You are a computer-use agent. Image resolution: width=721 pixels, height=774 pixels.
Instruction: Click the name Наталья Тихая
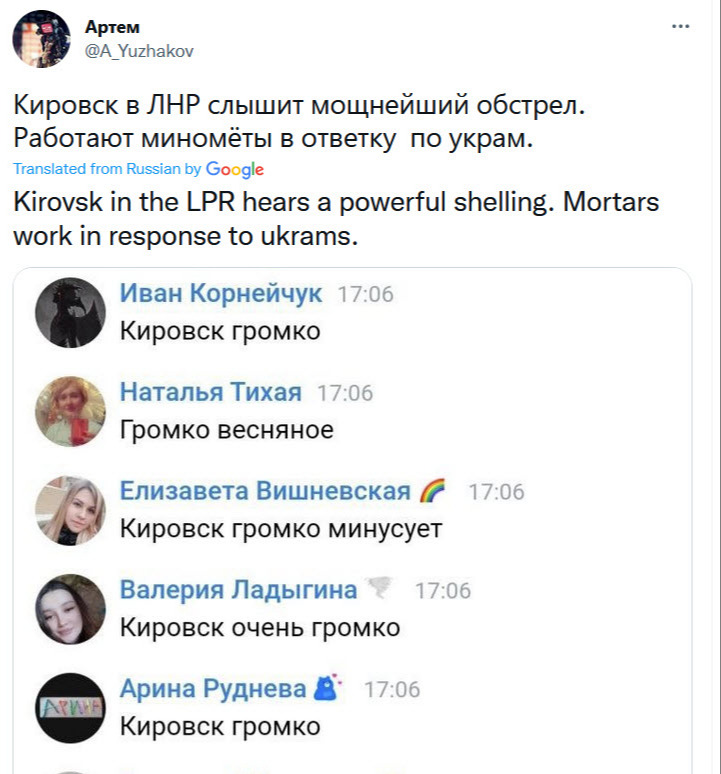pos(210,393)
